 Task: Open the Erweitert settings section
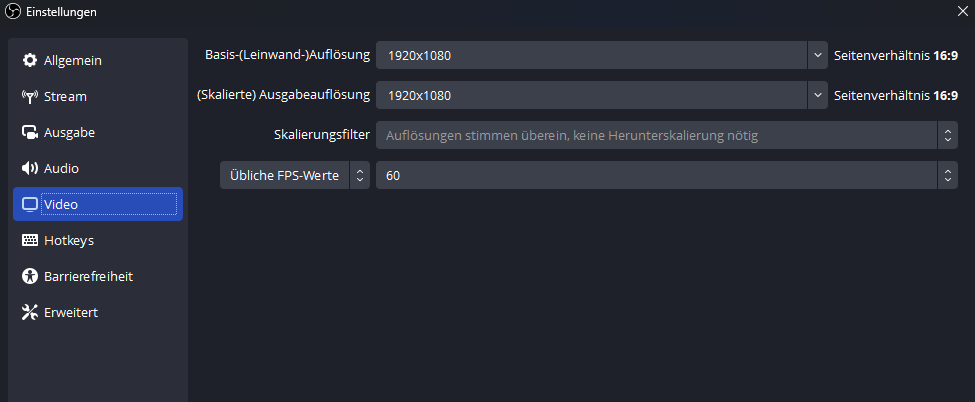click(x=71, y=312)
